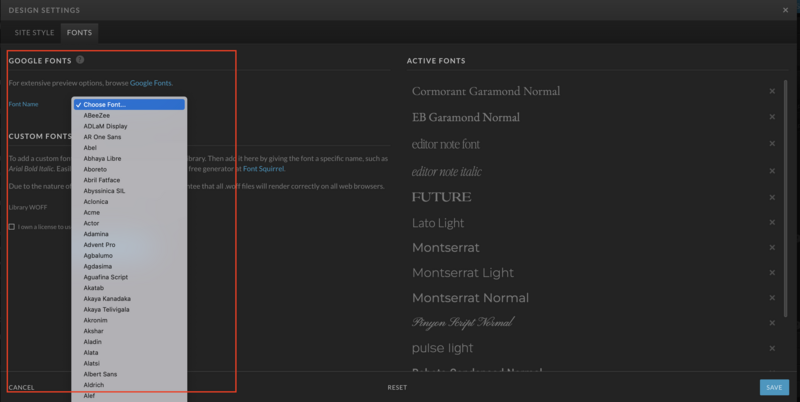The image size is (800, 402).
Task: Select Abel font option
Action: point(129,147)
